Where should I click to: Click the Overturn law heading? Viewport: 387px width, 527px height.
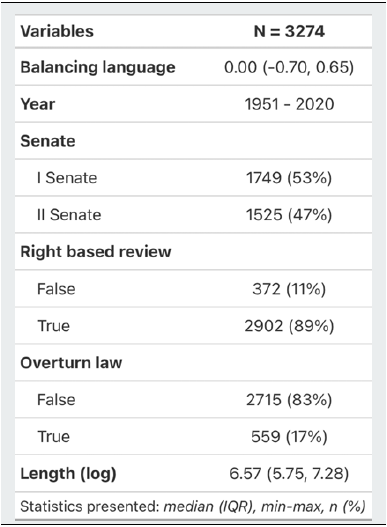71,363
